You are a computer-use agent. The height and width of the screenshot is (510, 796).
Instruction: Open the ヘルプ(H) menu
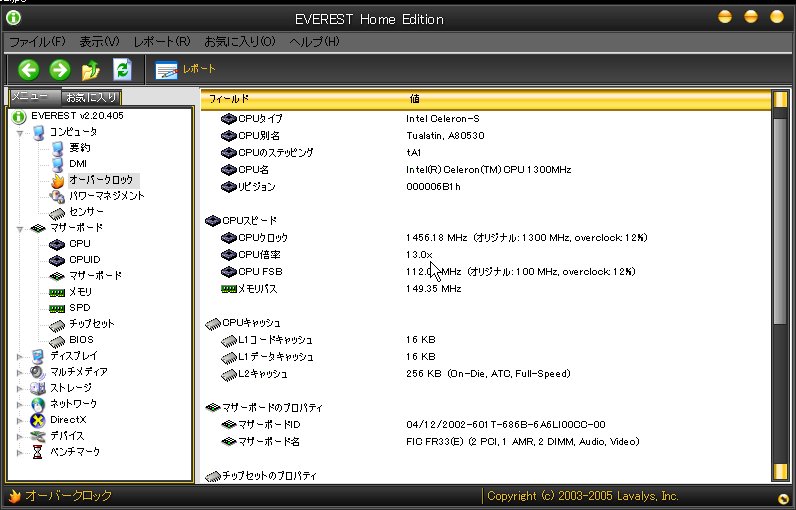click(314, 42)
